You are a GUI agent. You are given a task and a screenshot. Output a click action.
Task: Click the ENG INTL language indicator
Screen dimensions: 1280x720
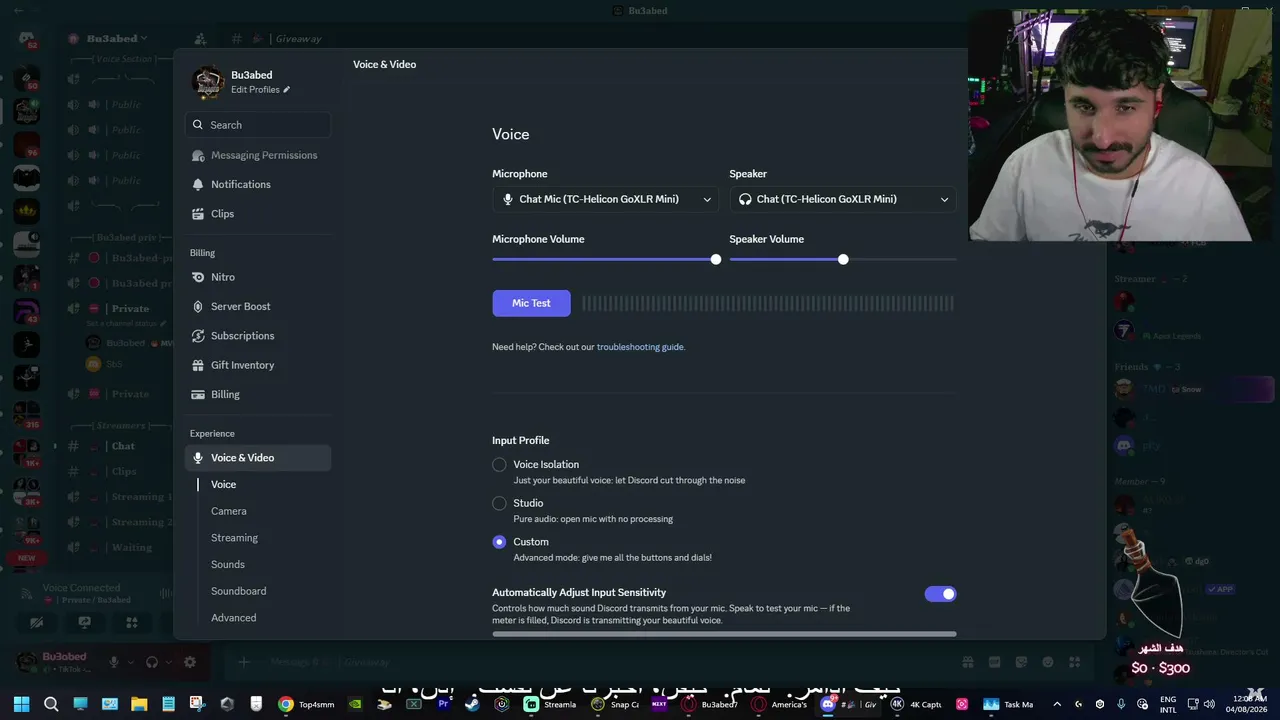coord(1168,704)
